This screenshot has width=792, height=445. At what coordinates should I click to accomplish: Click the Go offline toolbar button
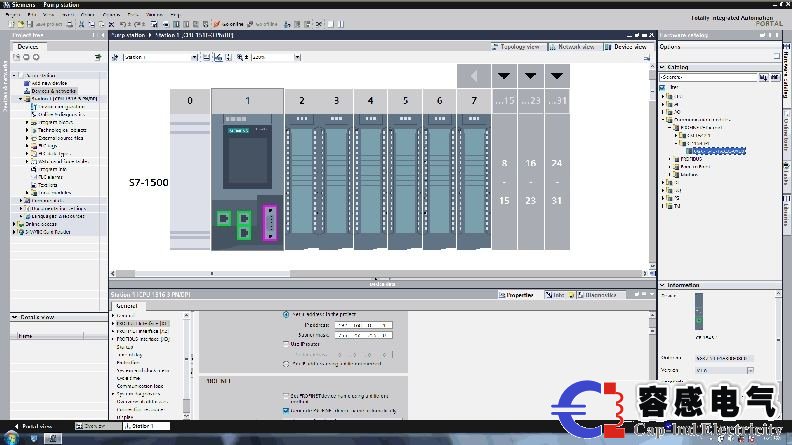pyautogui.click(x=263, y=24)
